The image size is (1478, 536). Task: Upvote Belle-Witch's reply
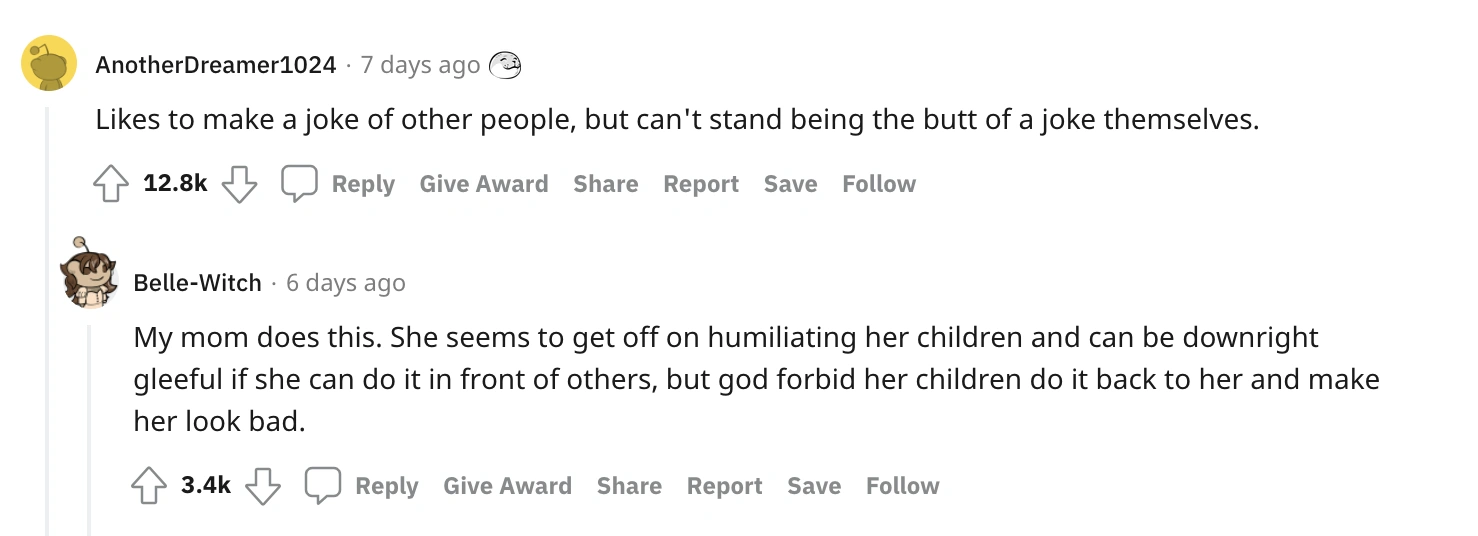tap(149, 487)
